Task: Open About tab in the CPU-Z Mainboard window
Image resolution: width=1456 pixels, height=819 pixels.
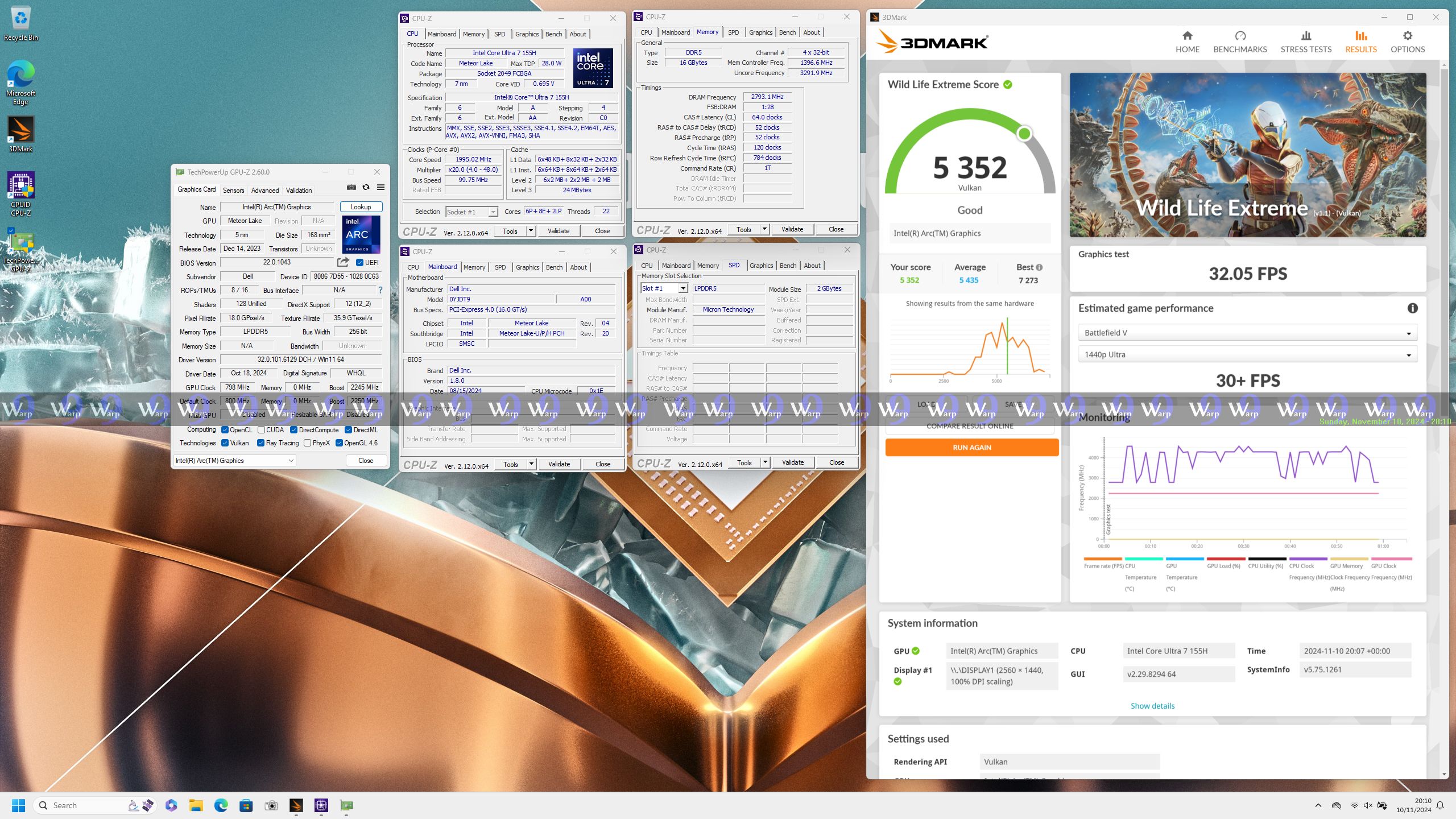Action: pyautogui.click(x=578, y=267)
